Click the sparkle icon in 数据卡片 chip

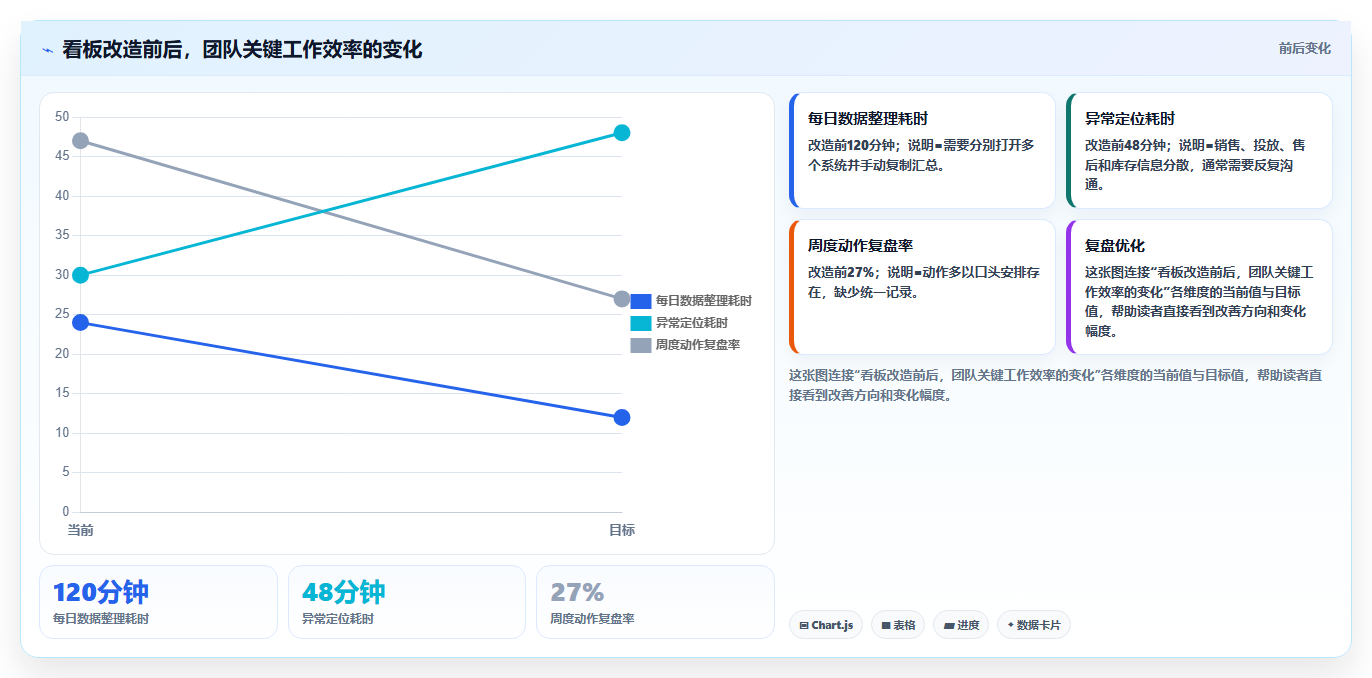click(1011, 625)
